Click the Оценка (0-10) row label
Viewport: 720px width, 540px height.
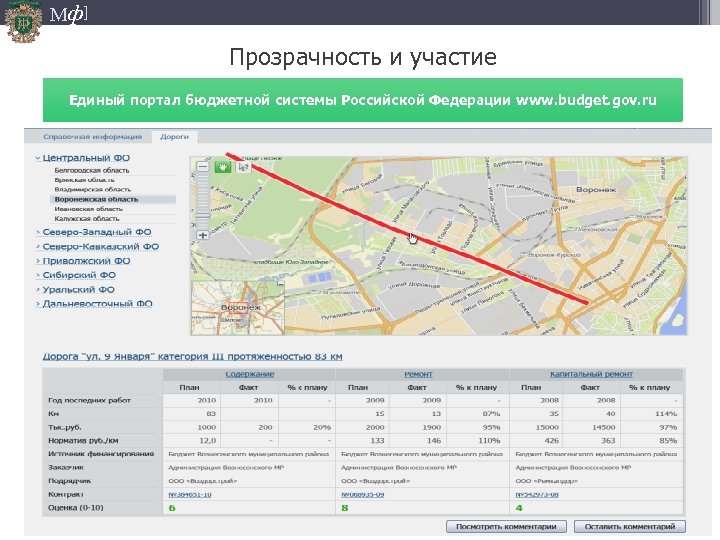click(x=76, y=508)
